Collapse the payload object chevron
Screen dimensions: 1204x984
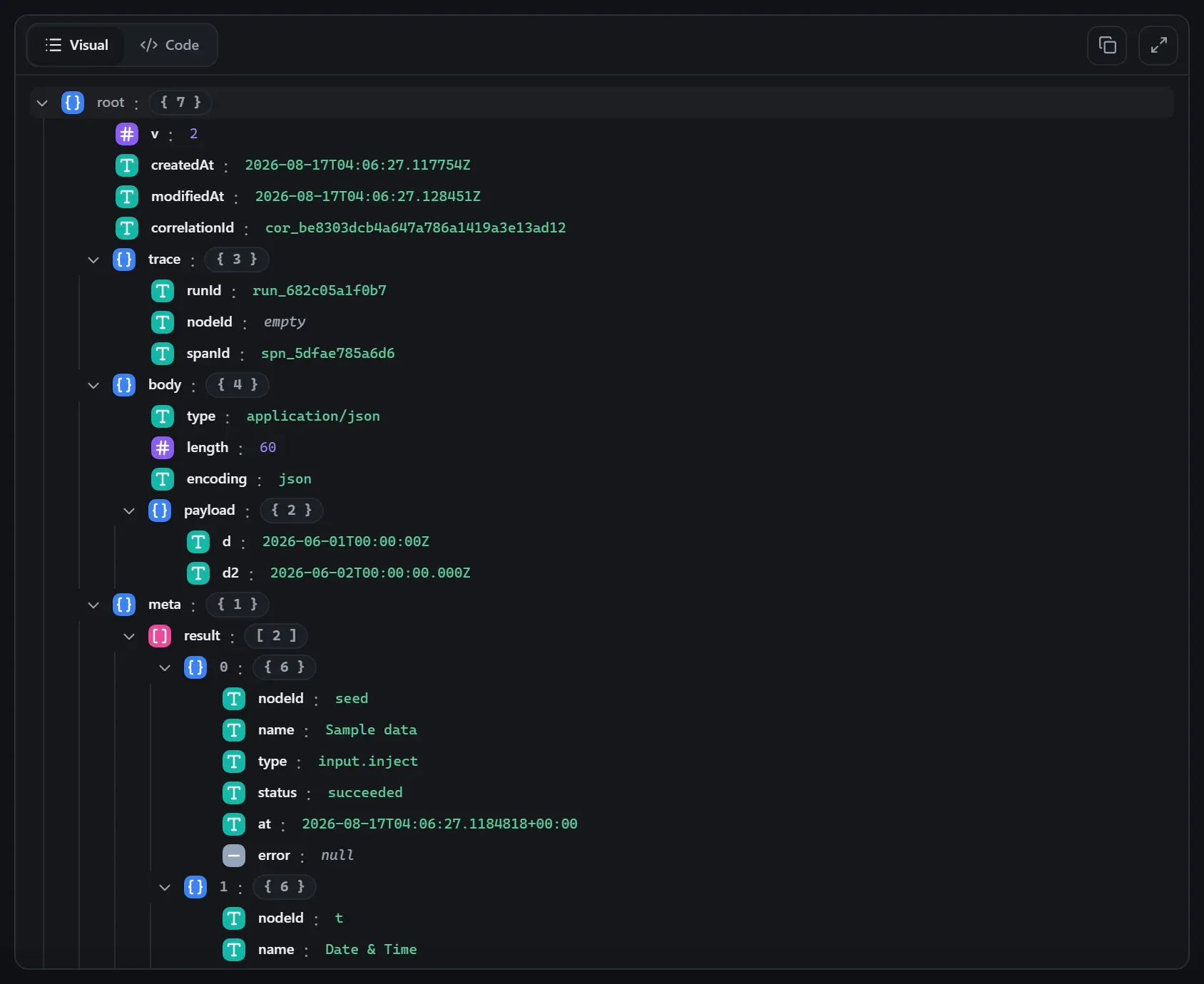129,511
